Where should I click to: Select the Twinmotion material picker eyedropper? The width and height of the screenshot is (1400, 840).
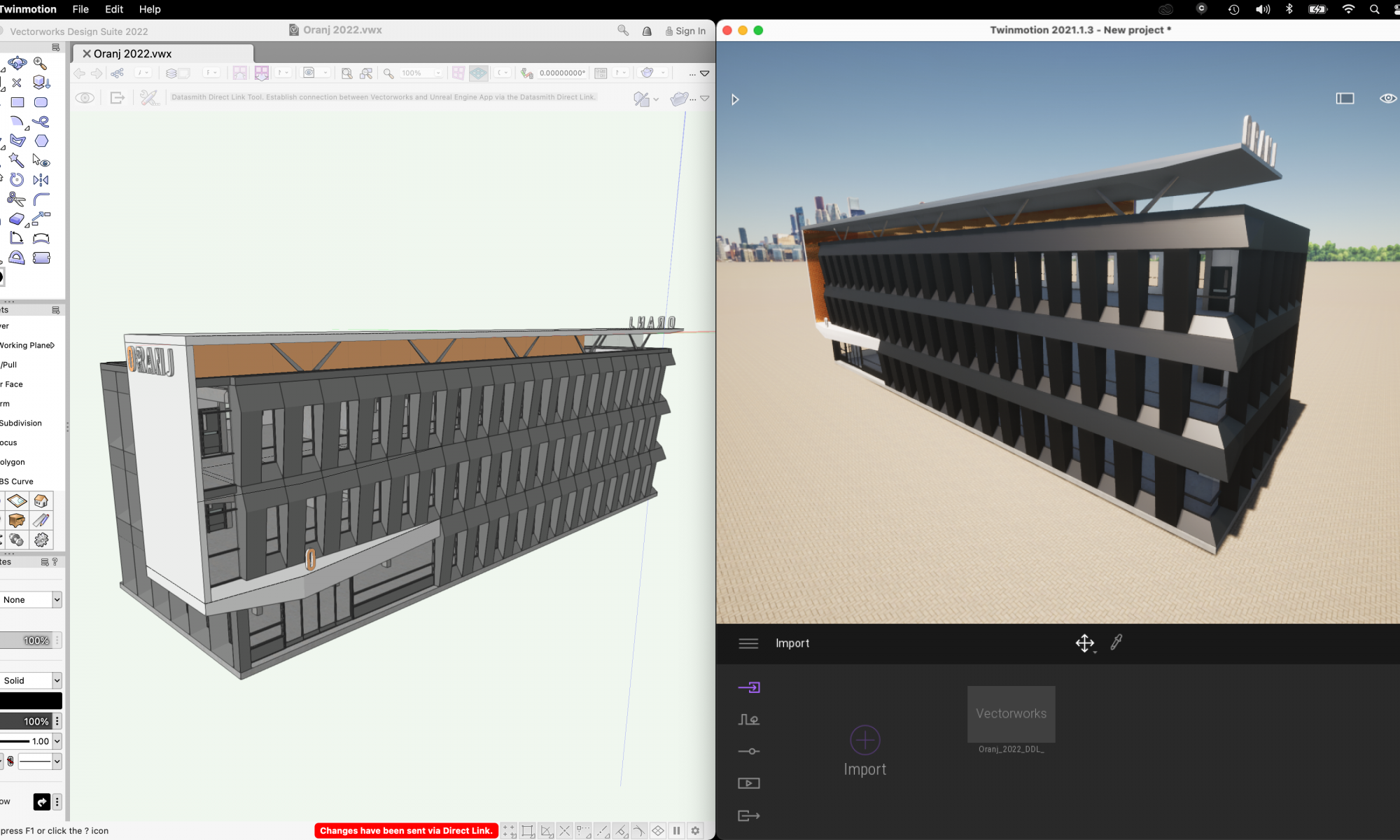(x=1116, y=643)
